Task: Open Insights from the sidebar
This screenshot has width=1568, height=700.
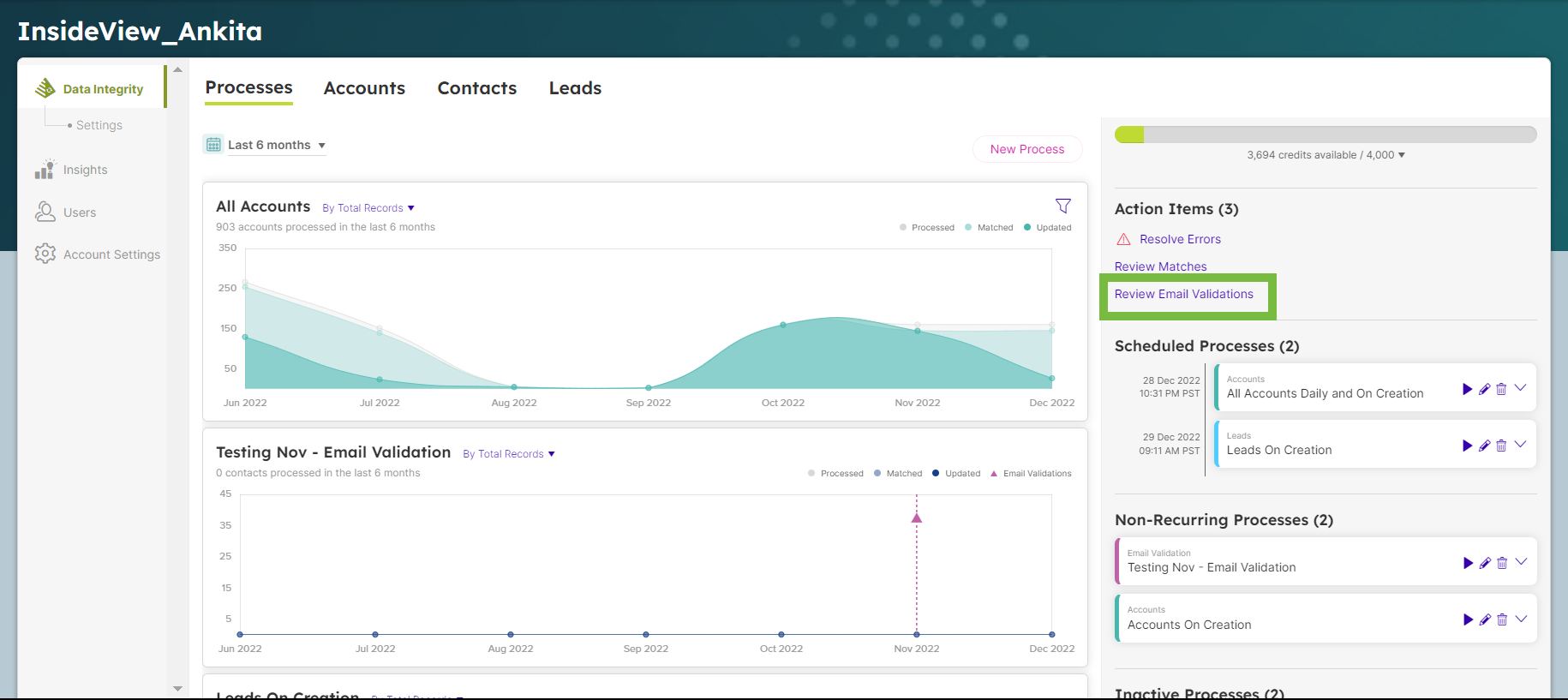Action: tap(85, 170)
